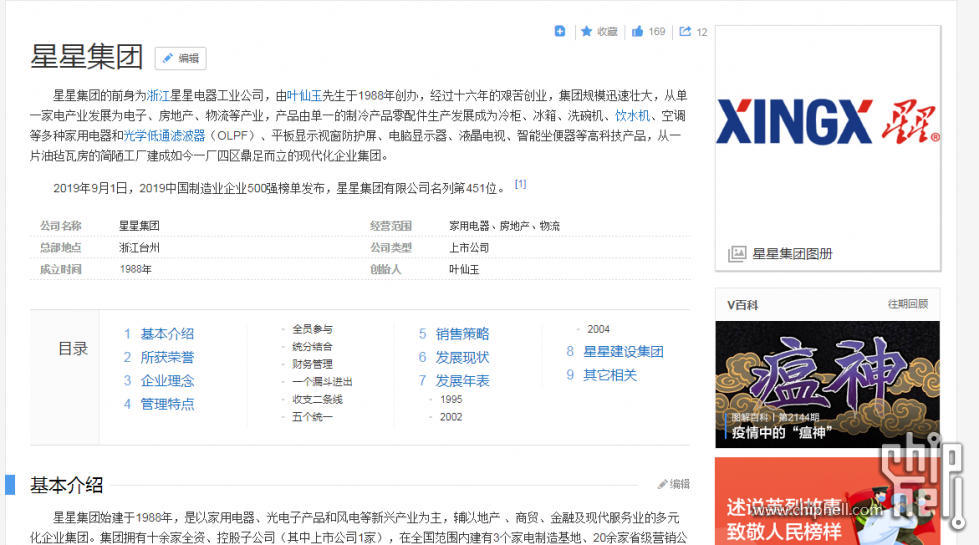Viewport: 979px width, 545px height.
Task: Click the 经营范围 value 家用电器、房地产、物流
Action: (x=504, y=225)
